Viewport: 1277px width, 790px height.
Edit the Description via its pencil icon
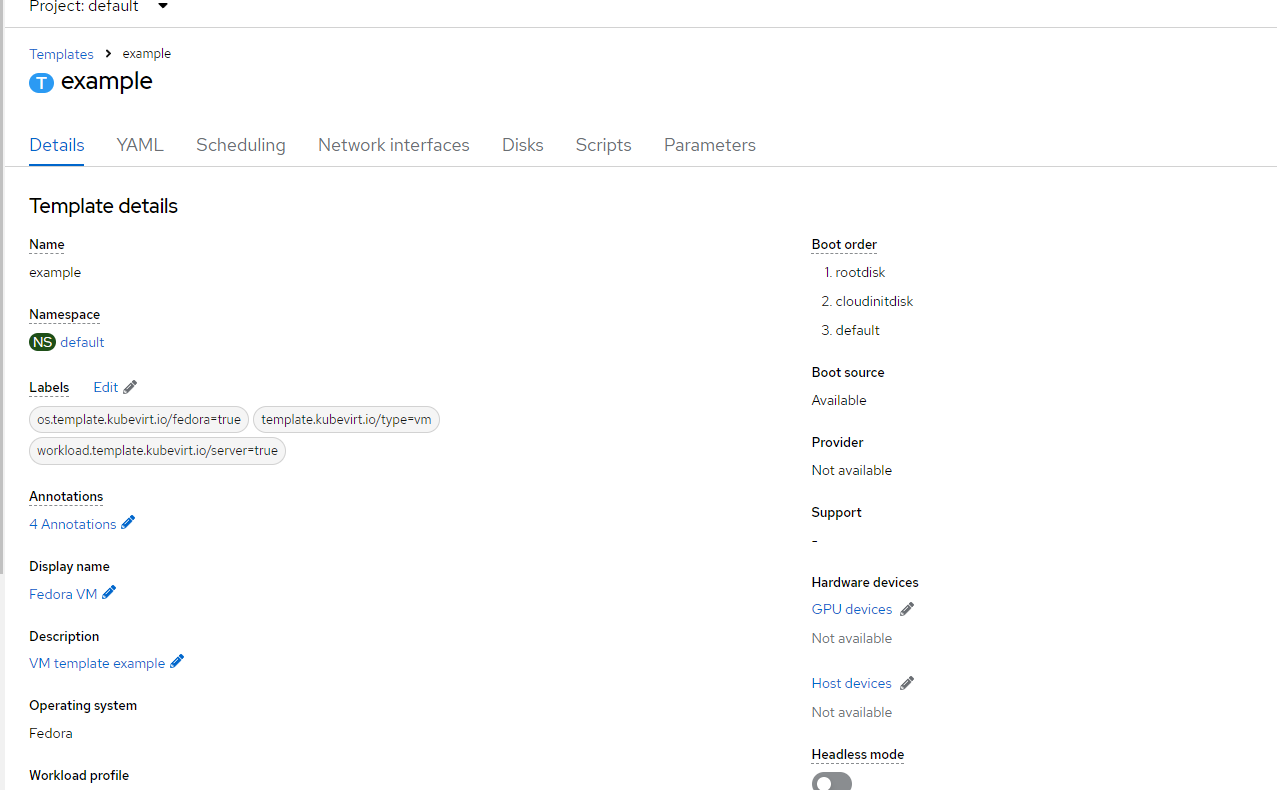[177, 660]
